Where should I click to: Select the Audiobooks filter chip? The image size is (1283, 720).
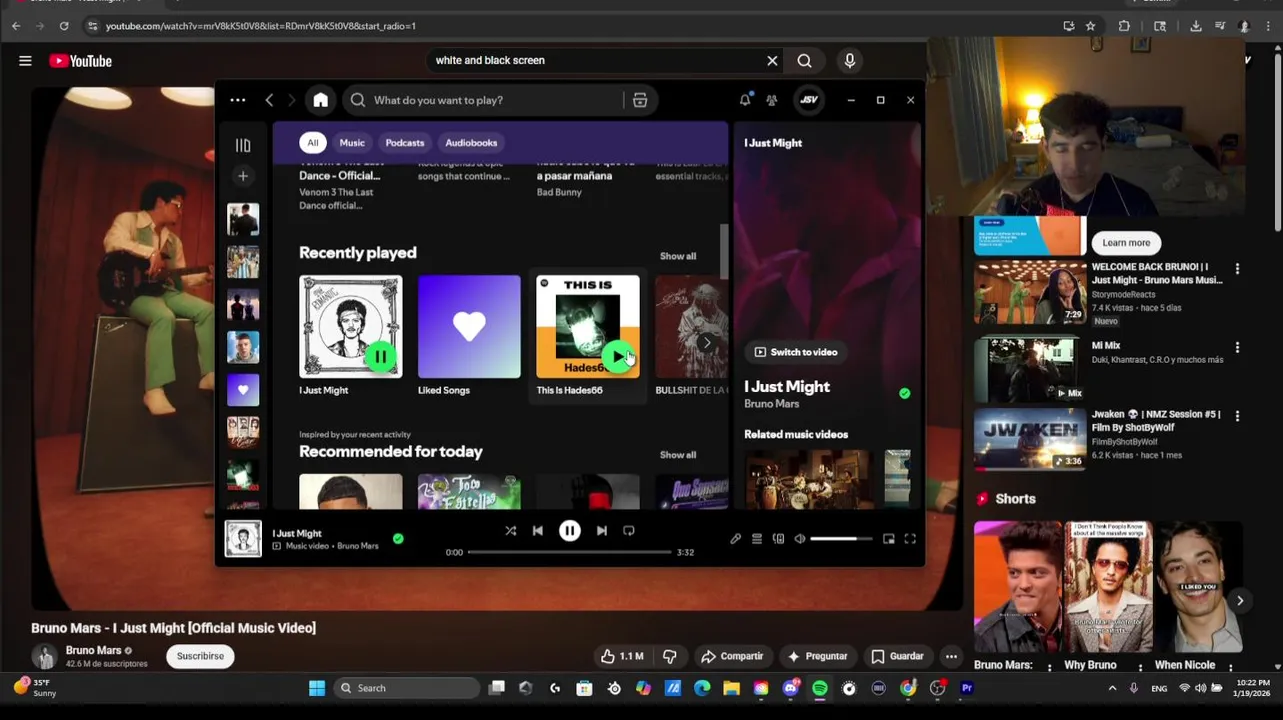(471, 143)
